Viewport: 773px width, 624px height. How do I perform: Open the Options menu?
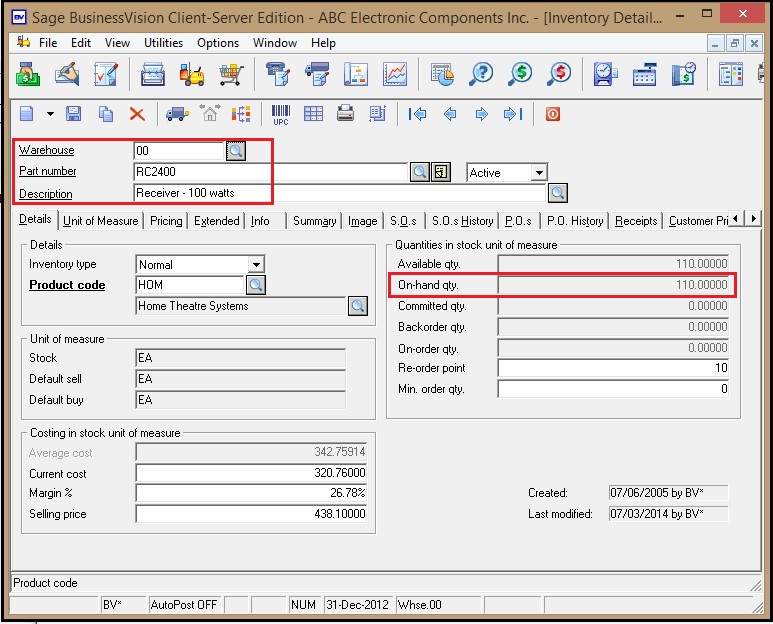click(218, 43)
